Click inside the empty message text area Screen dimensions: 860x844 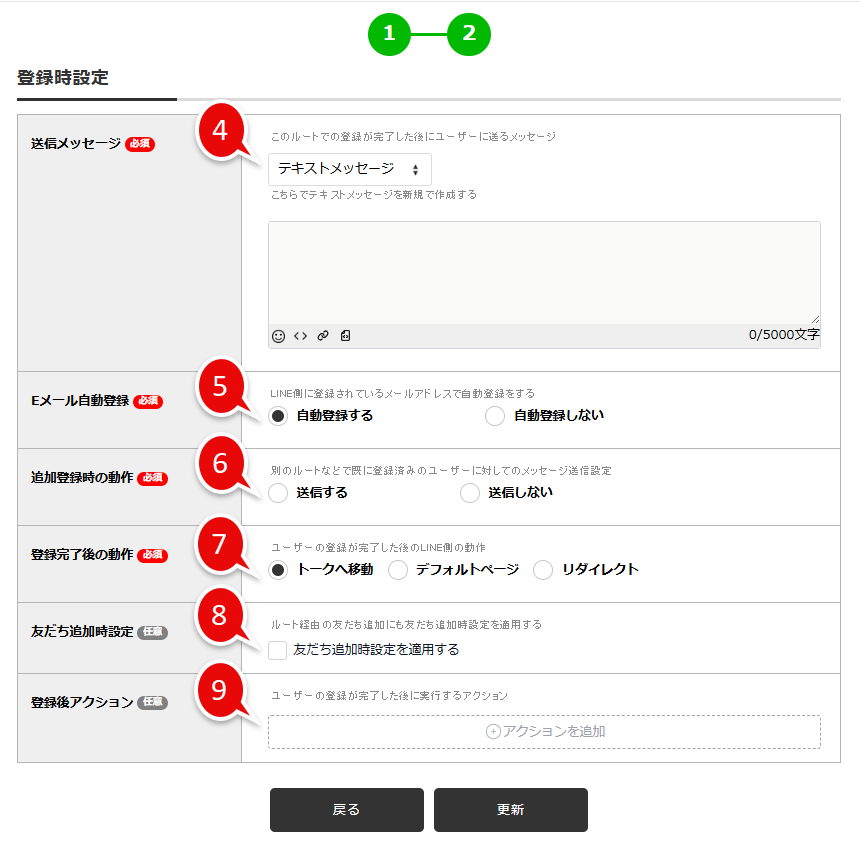(545, 270)
